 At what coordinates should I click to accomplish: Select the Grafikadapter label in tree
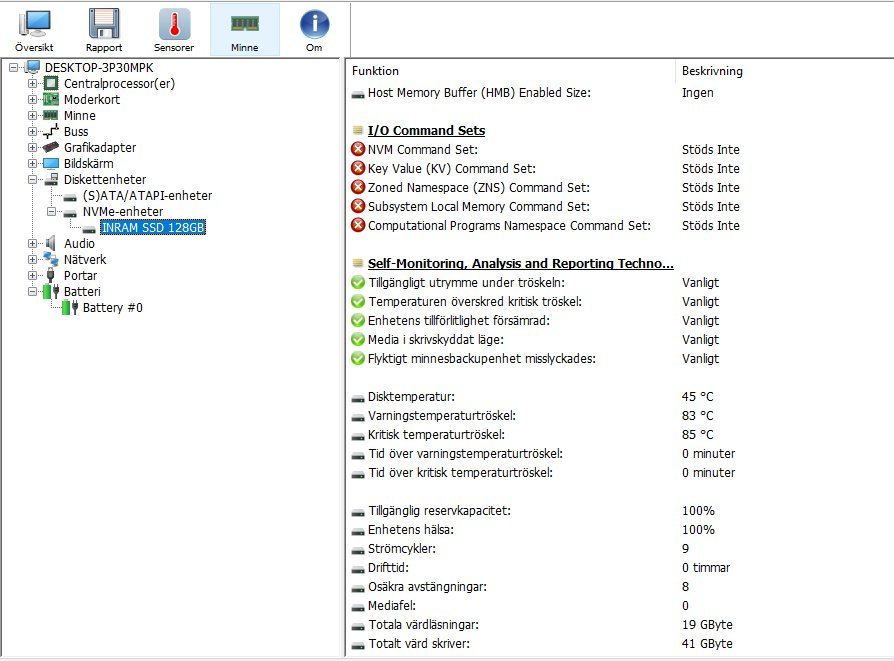click(100, 148)
